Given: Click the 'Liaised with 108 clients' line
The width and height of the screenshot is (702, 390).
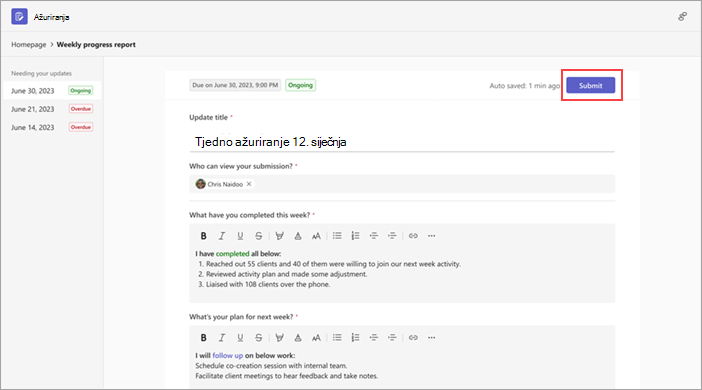Looking at the screenshot, I should (268, 284).
